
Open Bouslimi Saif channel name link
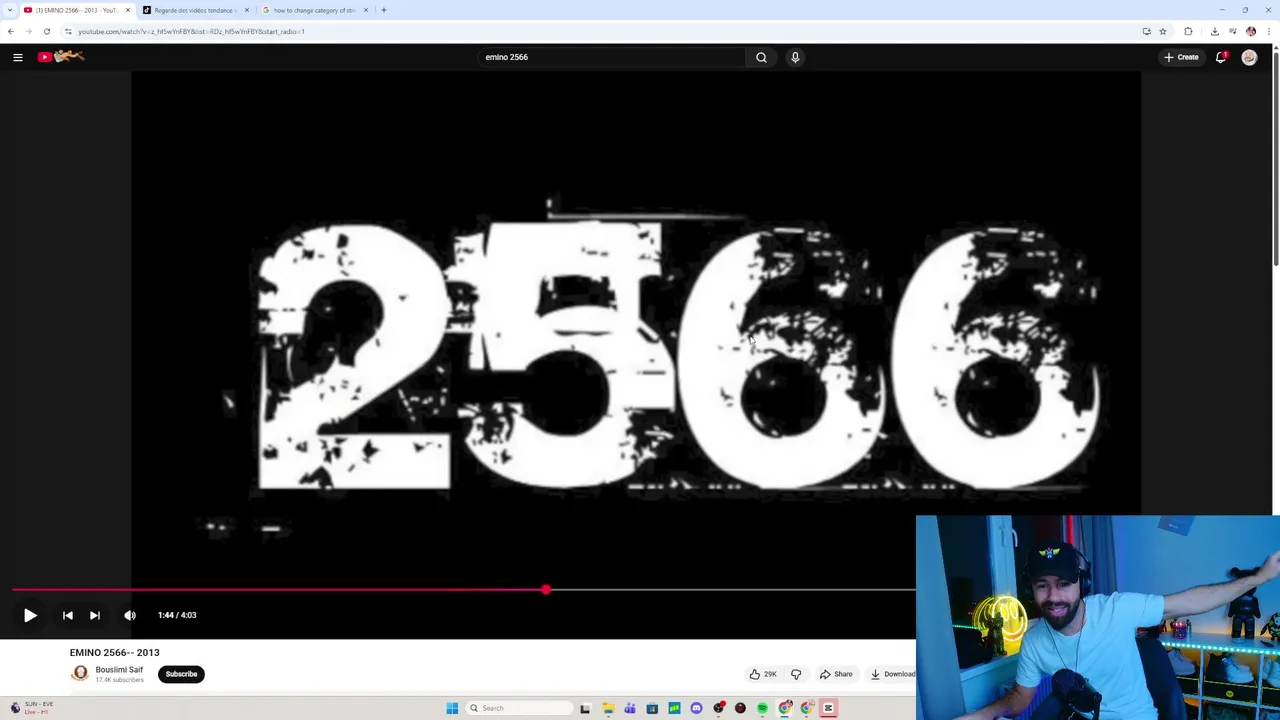[x=119, y=669]
